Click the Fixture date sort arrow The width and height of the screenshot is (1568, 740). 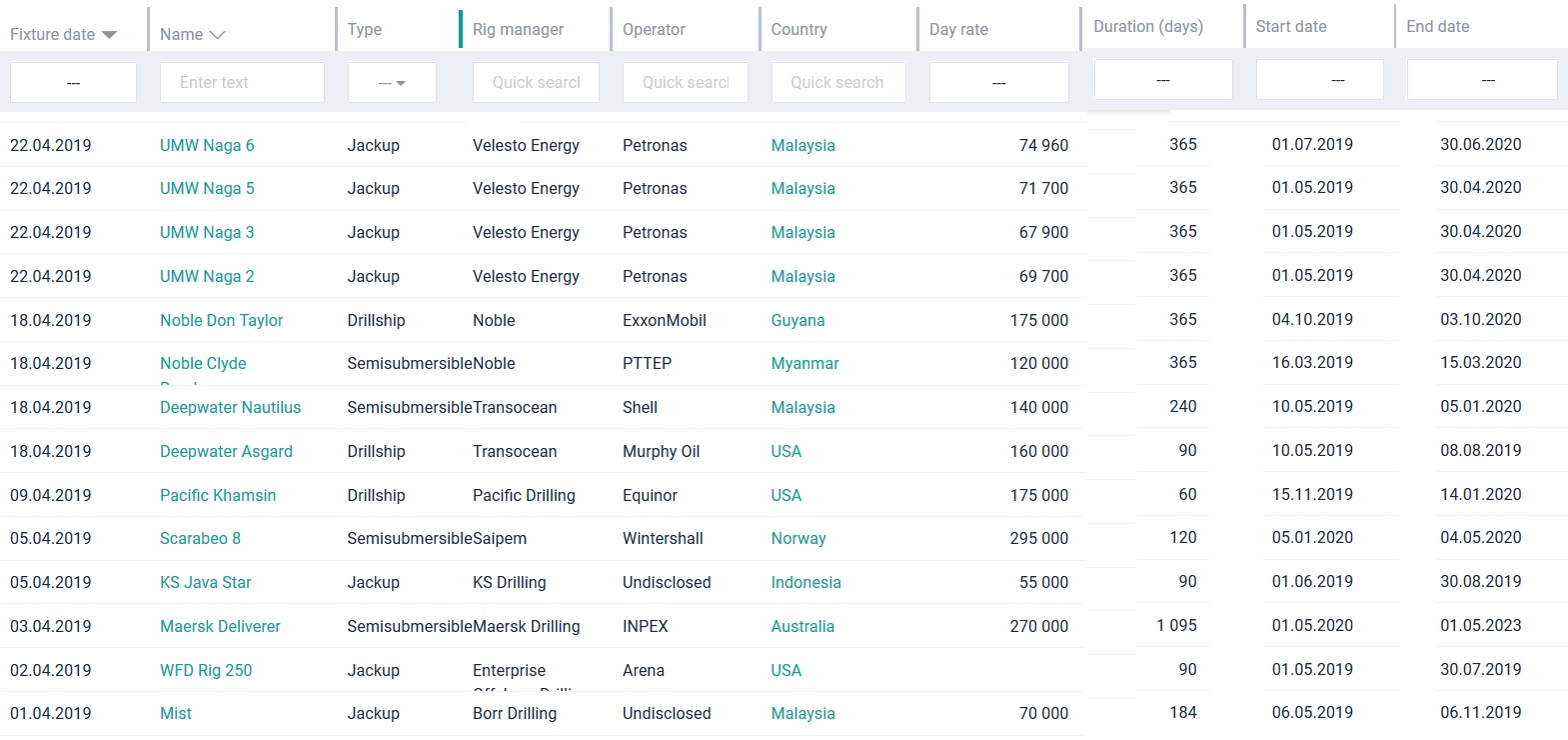click(110, 35)
